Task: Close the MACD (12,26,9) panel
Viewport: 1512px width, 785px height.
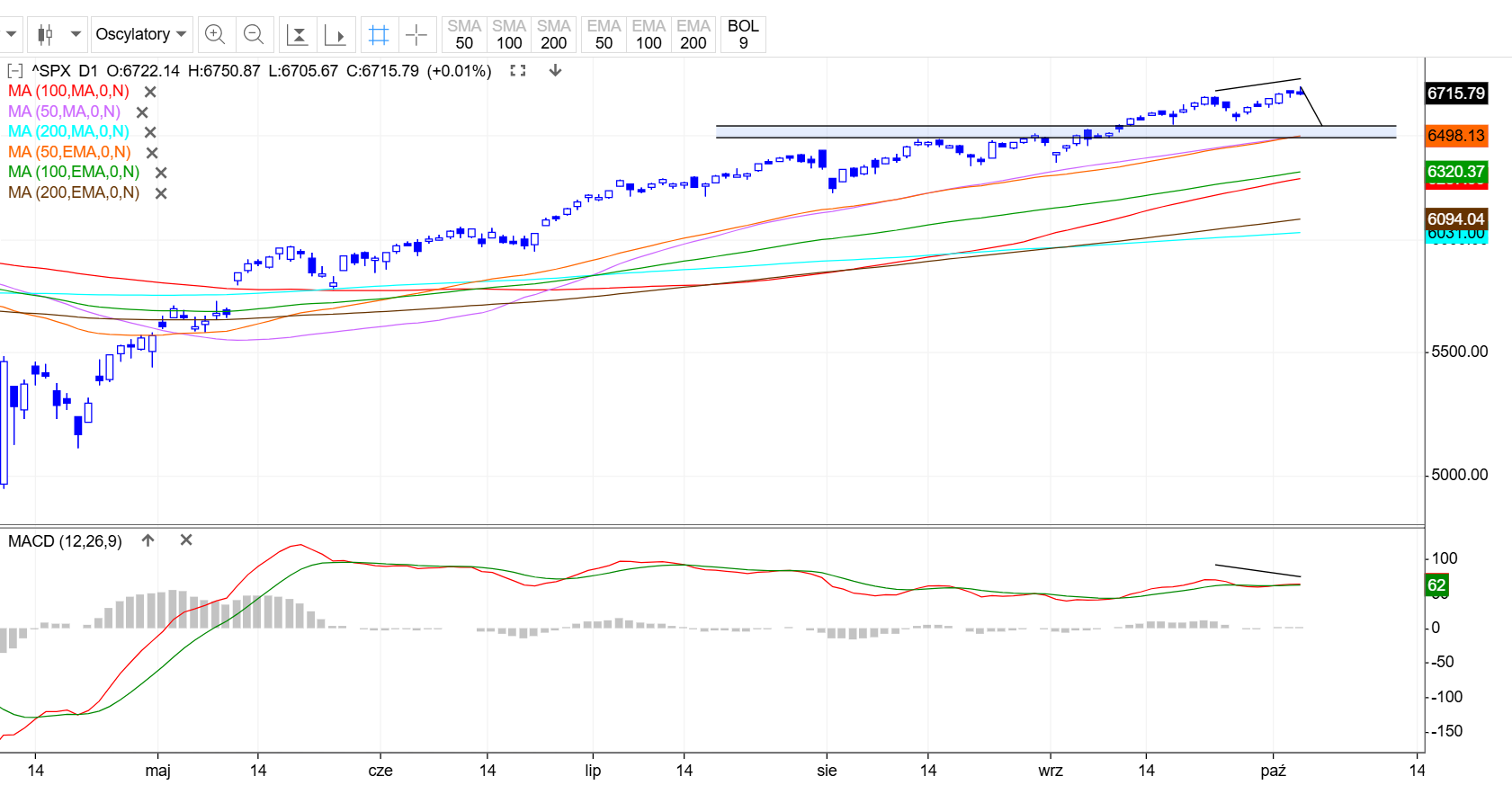Action: point(186,540)
